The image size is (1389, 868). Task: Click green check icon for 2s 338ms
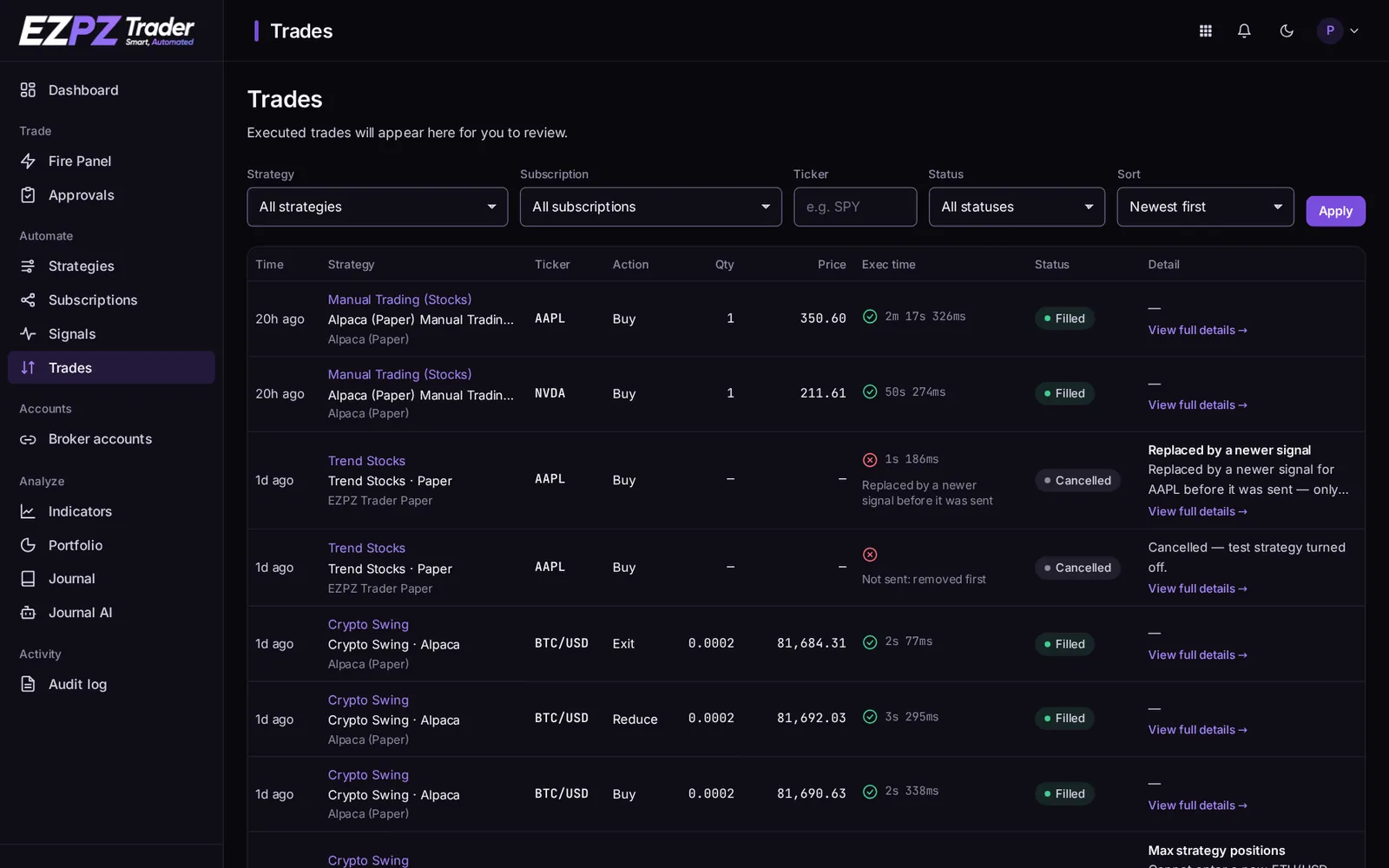point(870,792)
